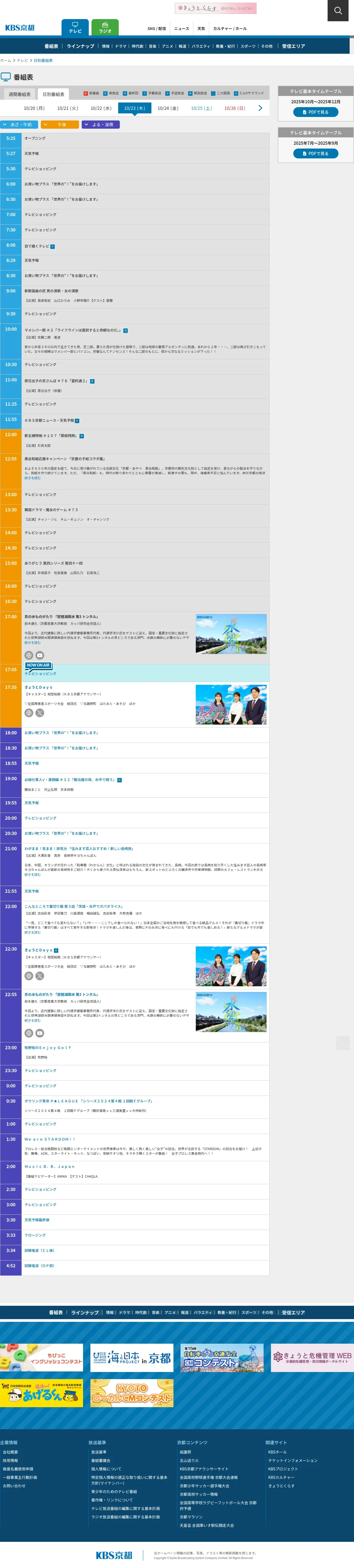Open the website globe icon in the 17:00 row
This screenshot has height=1568, width=354.
click(x=29, y=655)
